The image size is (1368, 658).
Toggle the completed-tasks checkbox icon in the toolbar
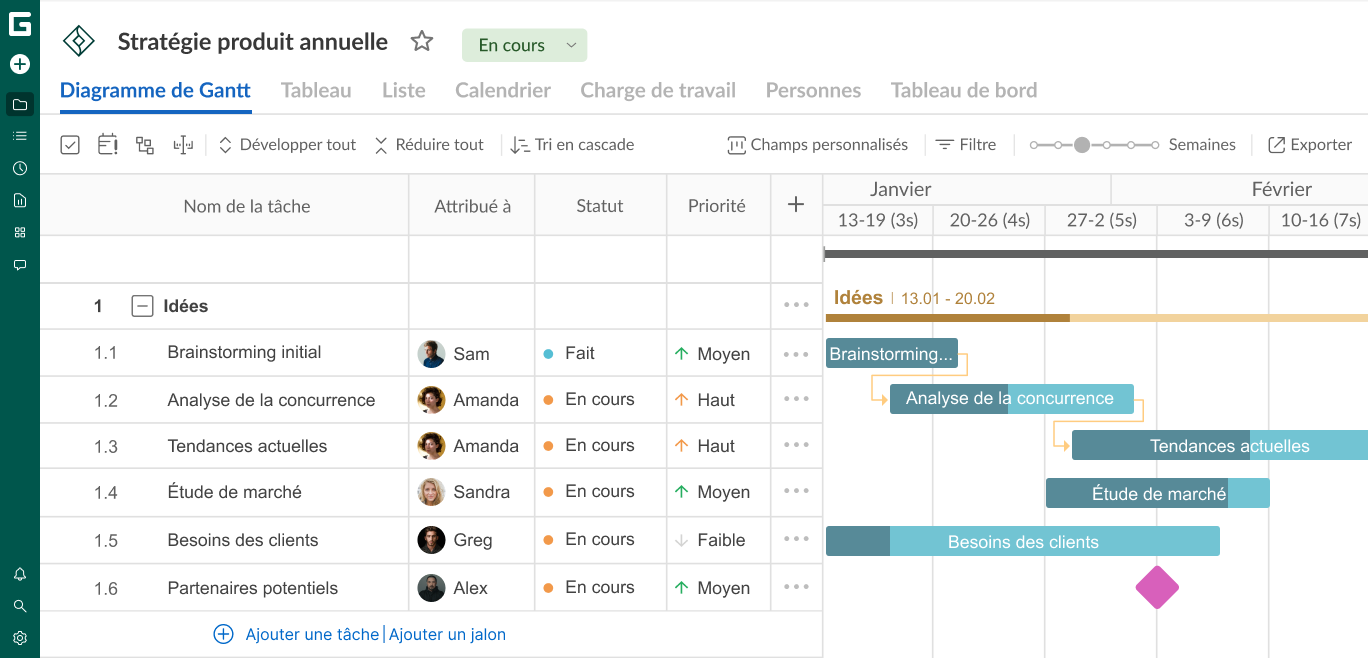click(70, 144)
